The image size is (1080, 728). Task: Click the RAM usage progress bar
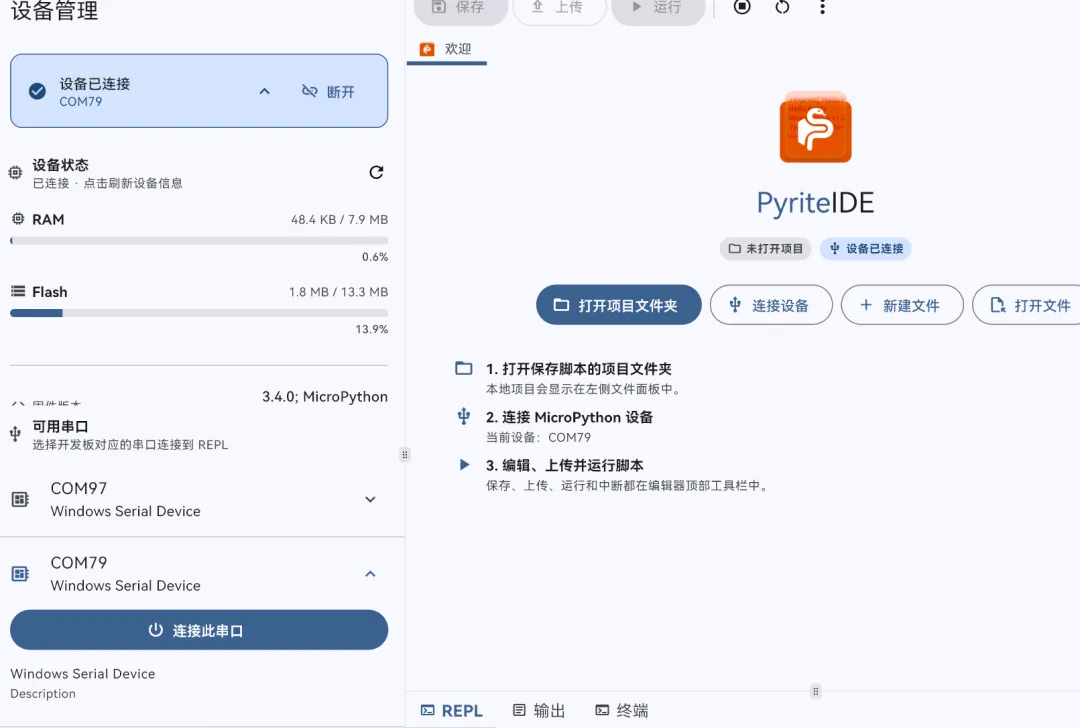[199, 241]
